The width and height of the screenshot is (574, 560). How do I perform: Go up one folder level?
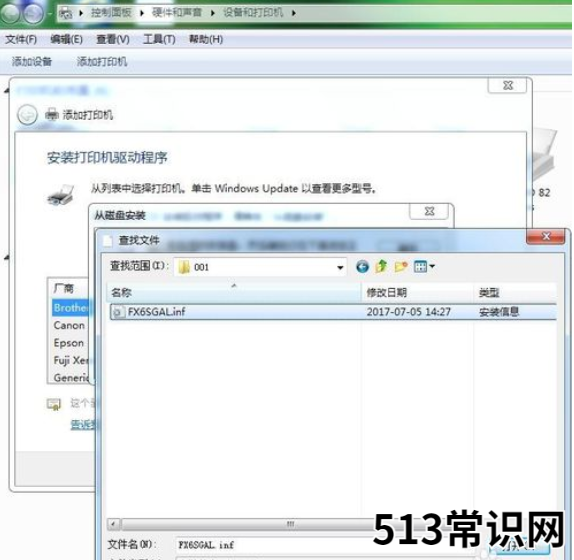click(x=381, y=266)
